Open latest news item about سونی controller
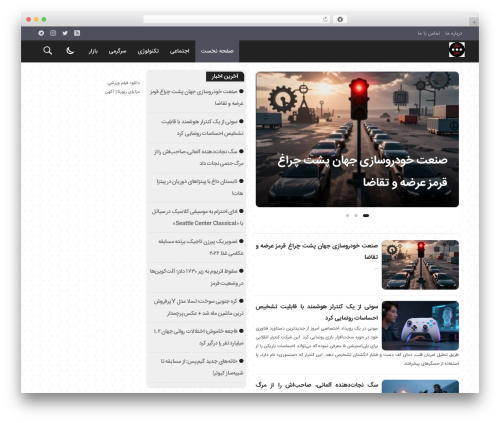Screen dimensions: 500x423 (202, 127)
